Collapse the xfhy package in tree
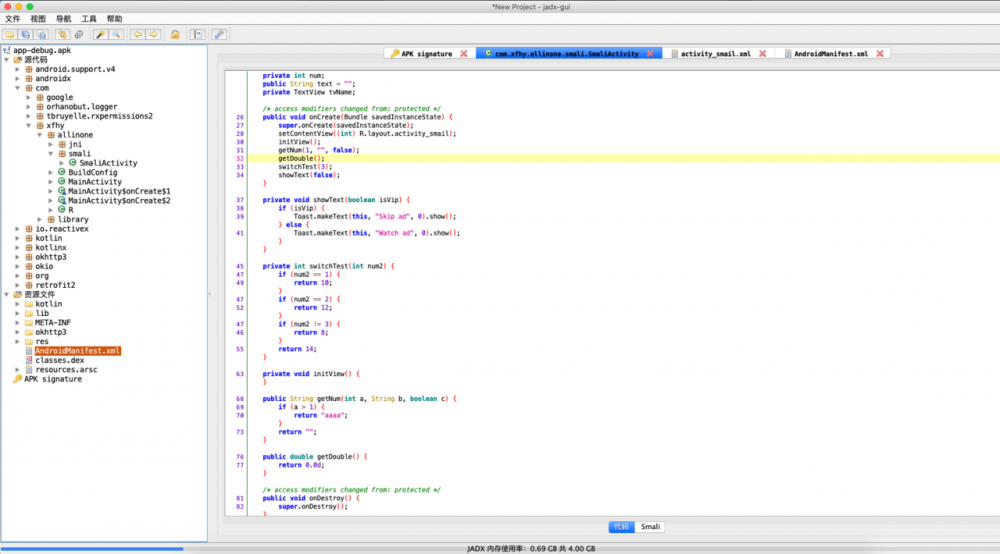The width and height of the screenshot is (1000, 554). pyautogui.click(x=29, y=125)
